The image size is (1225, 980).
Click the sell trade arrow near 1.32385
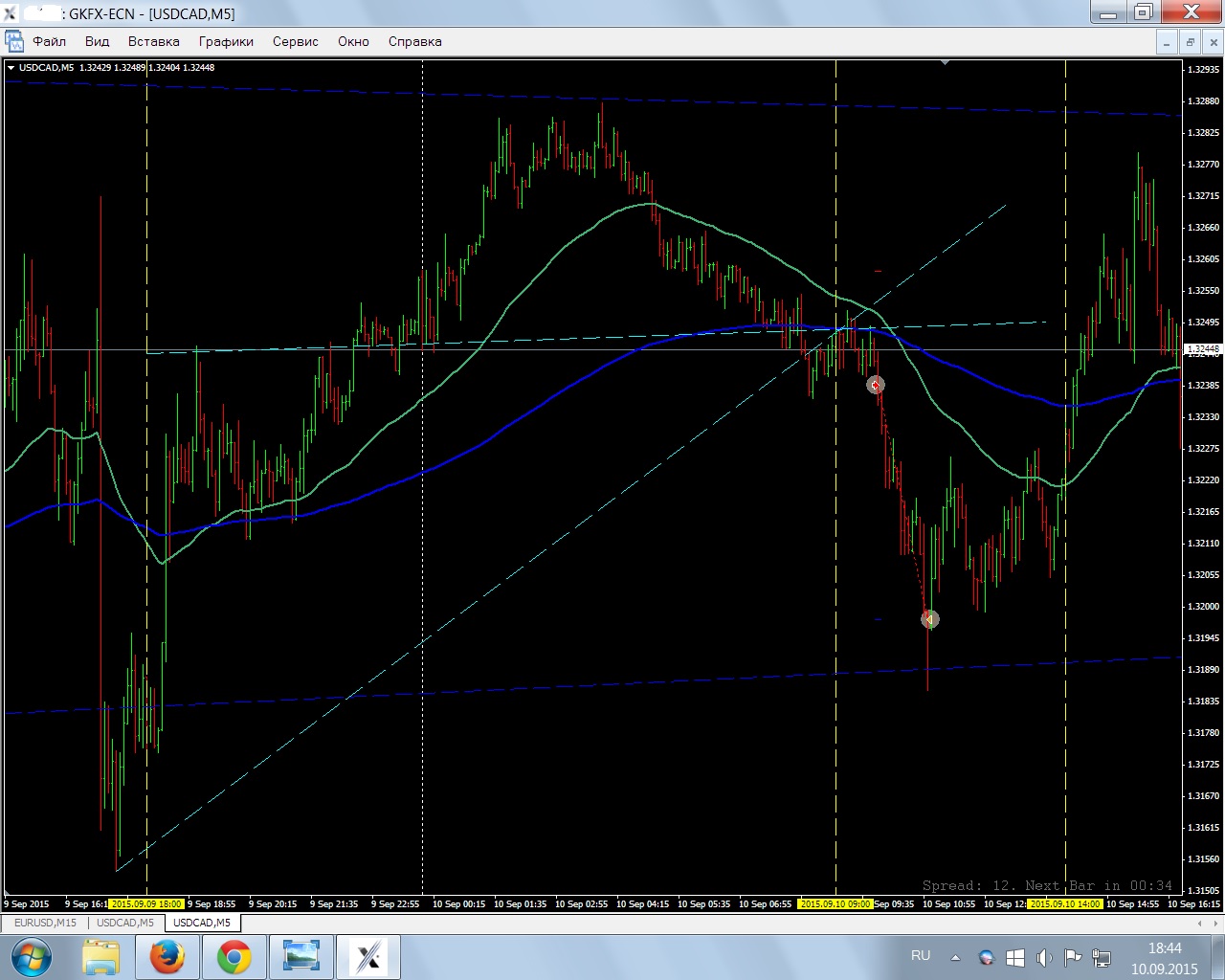tap(875, 385)
